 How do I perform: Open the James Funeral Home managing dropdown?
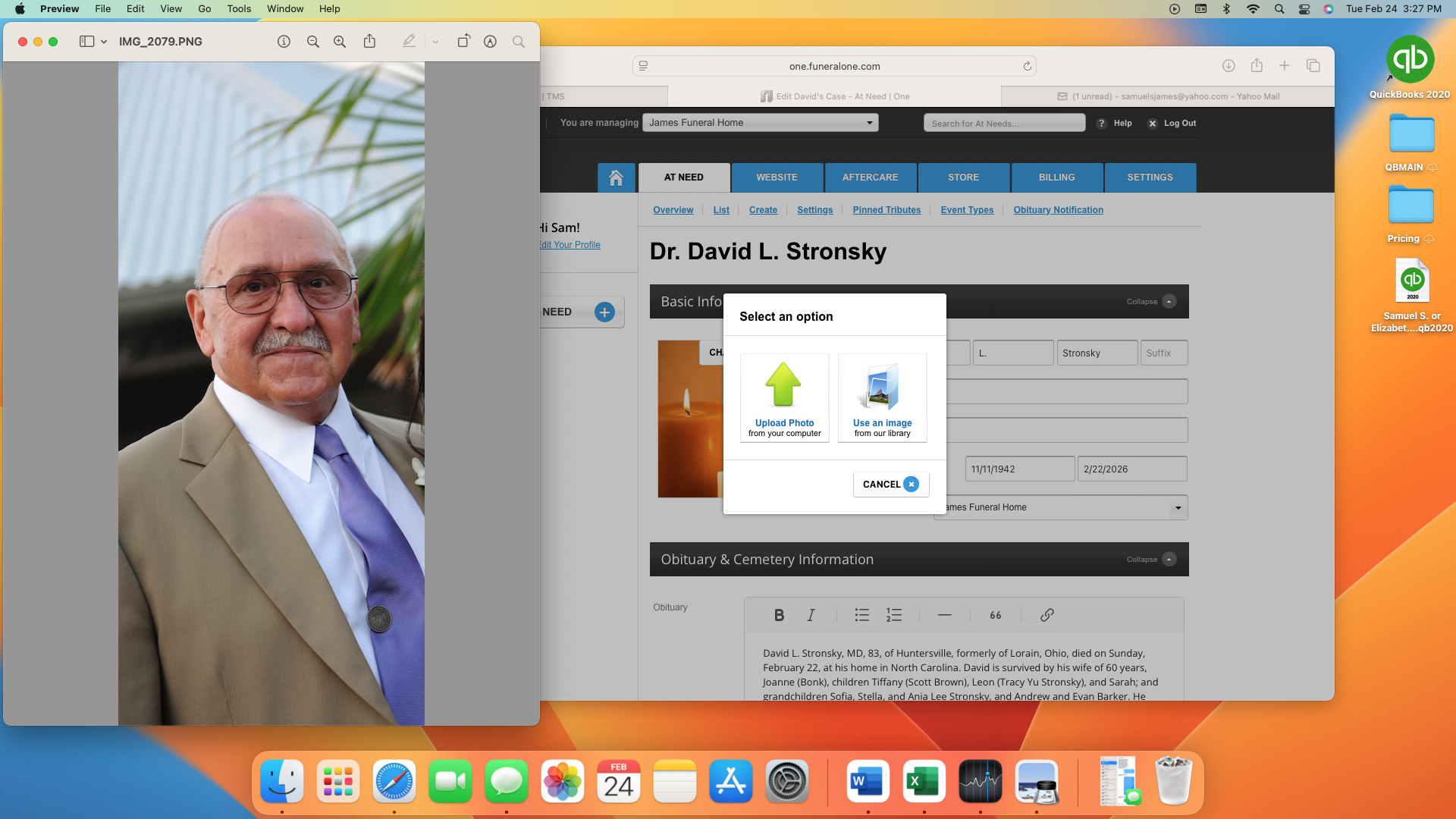(760, 123)
